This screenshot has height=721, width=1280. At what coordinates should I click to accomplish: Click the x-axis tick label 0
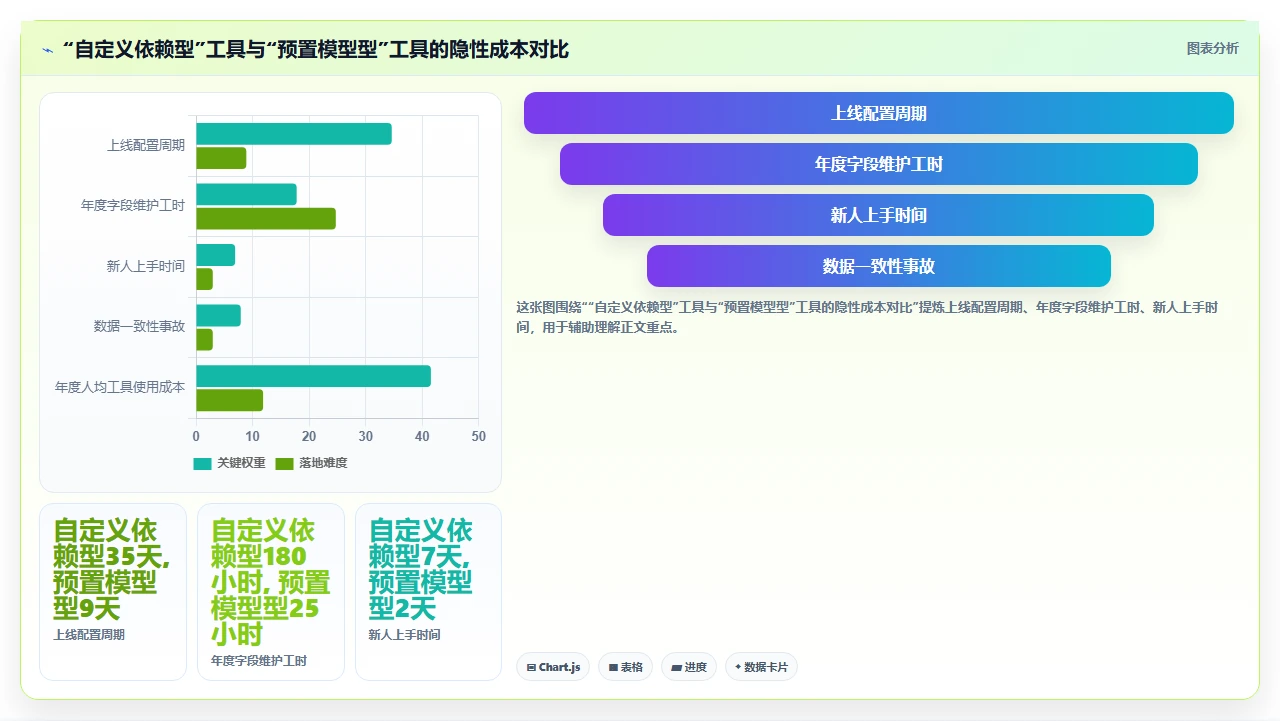[x=196, y=436]
